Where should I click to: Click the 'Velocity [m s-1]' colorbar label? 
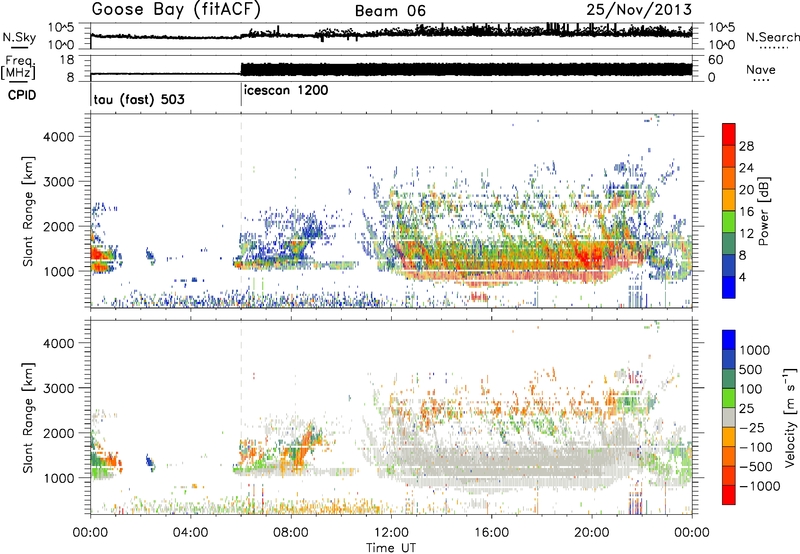[x=790, y=417]
